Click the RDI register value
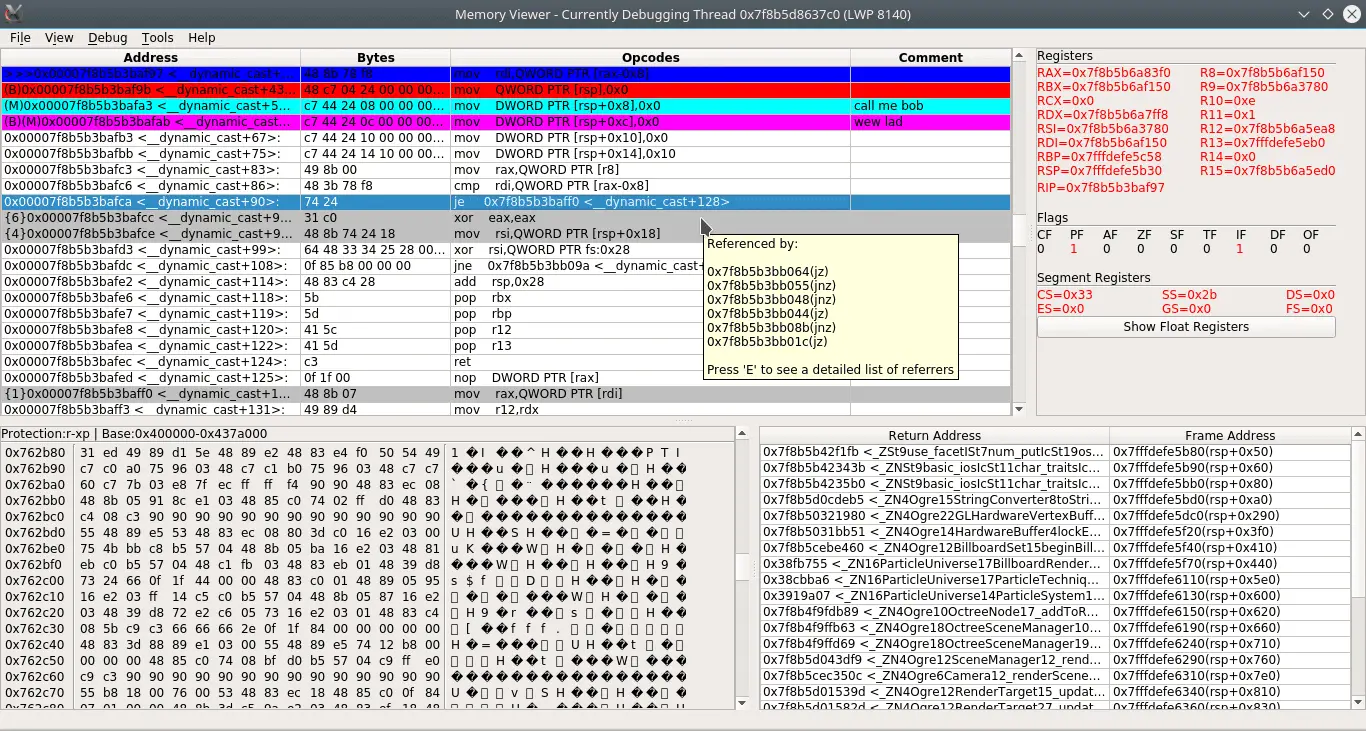The width and height of the screenshot is (1366, 731). coord(1102,143)
